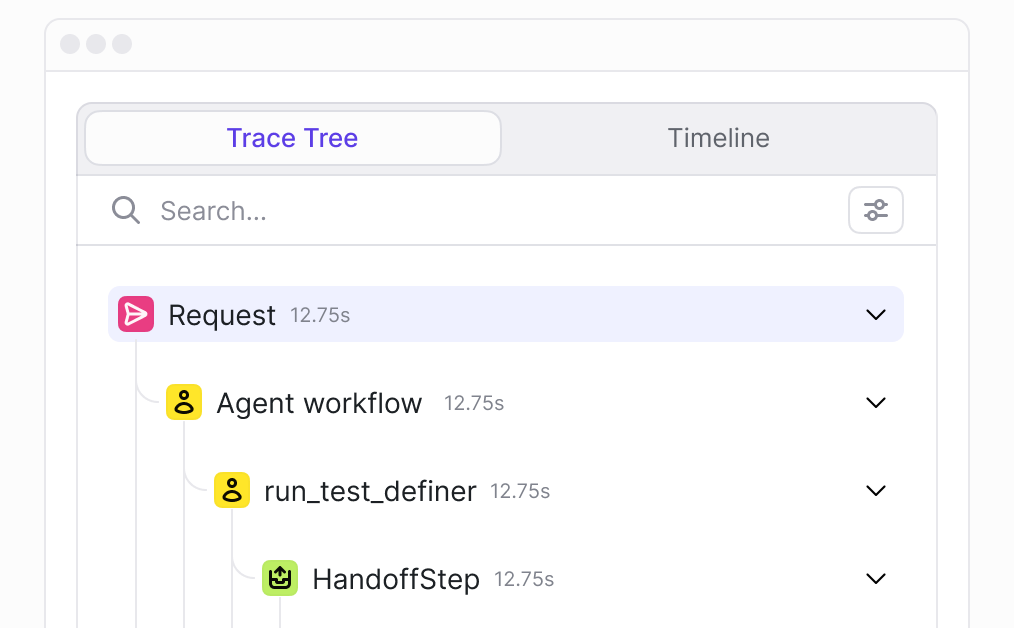Click the Request 12.75s duration label

tap(320, 316)
